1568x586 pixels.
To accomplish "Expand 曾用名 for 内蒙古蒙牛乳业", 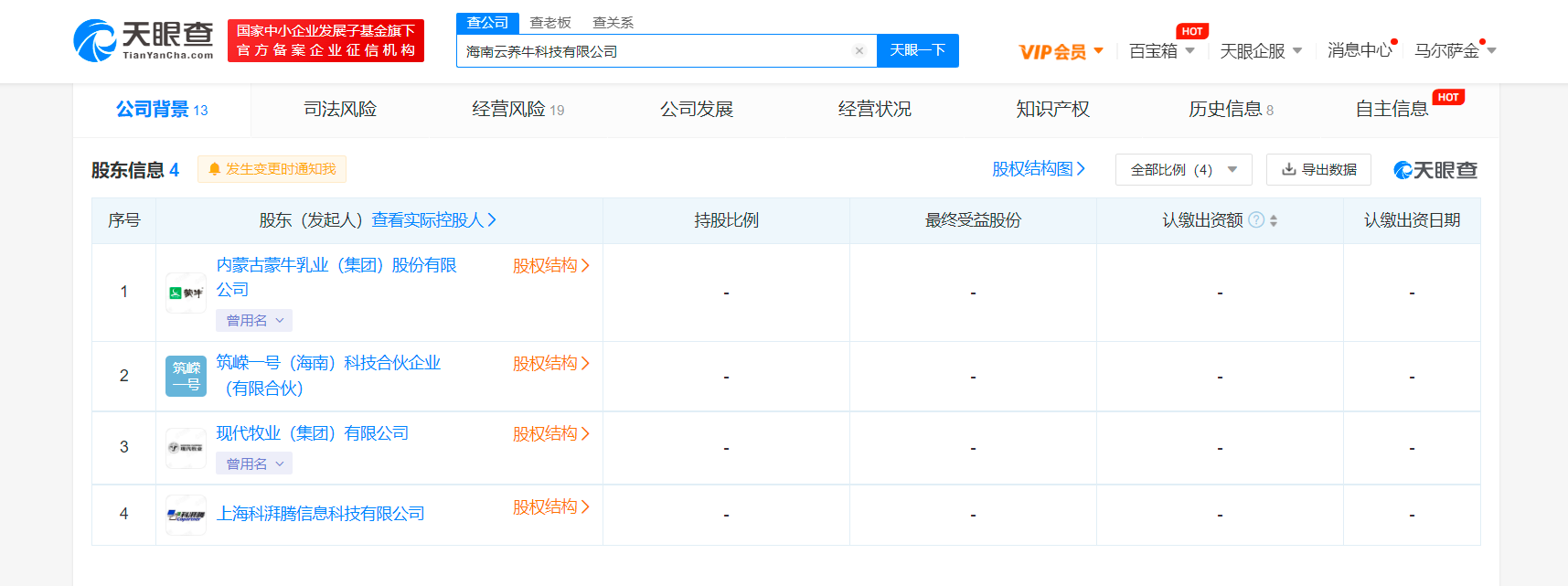I will (x=254, y=321).
